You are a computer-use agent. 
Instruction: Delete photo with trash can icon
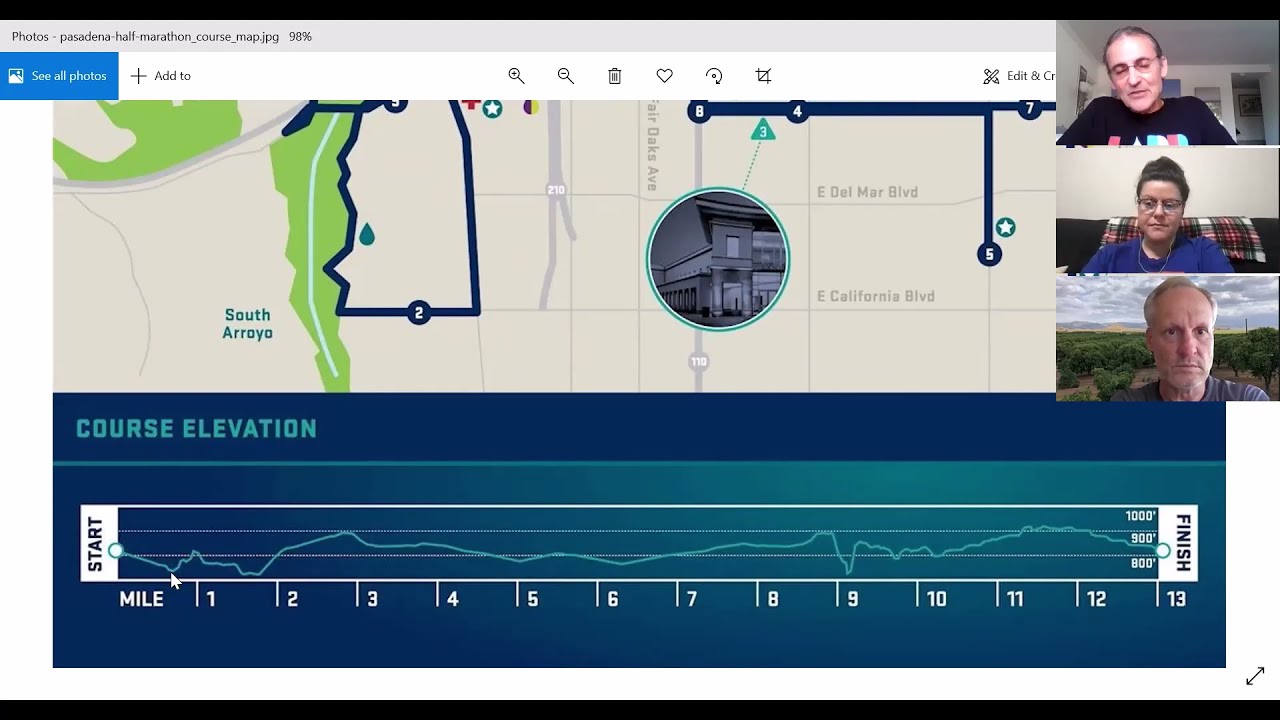615,76
